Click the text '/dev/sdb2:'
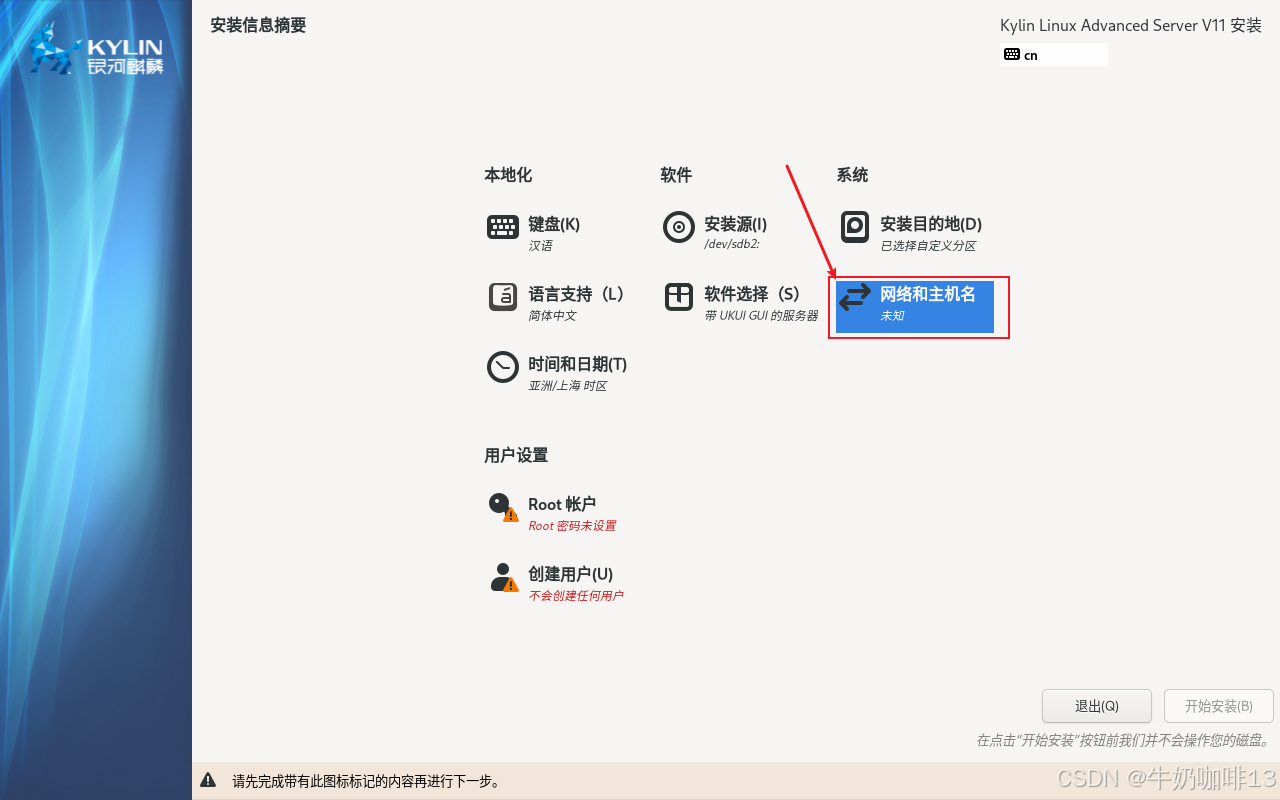Viewport: 1280px width, 800px height. click(x=732, y=245)
